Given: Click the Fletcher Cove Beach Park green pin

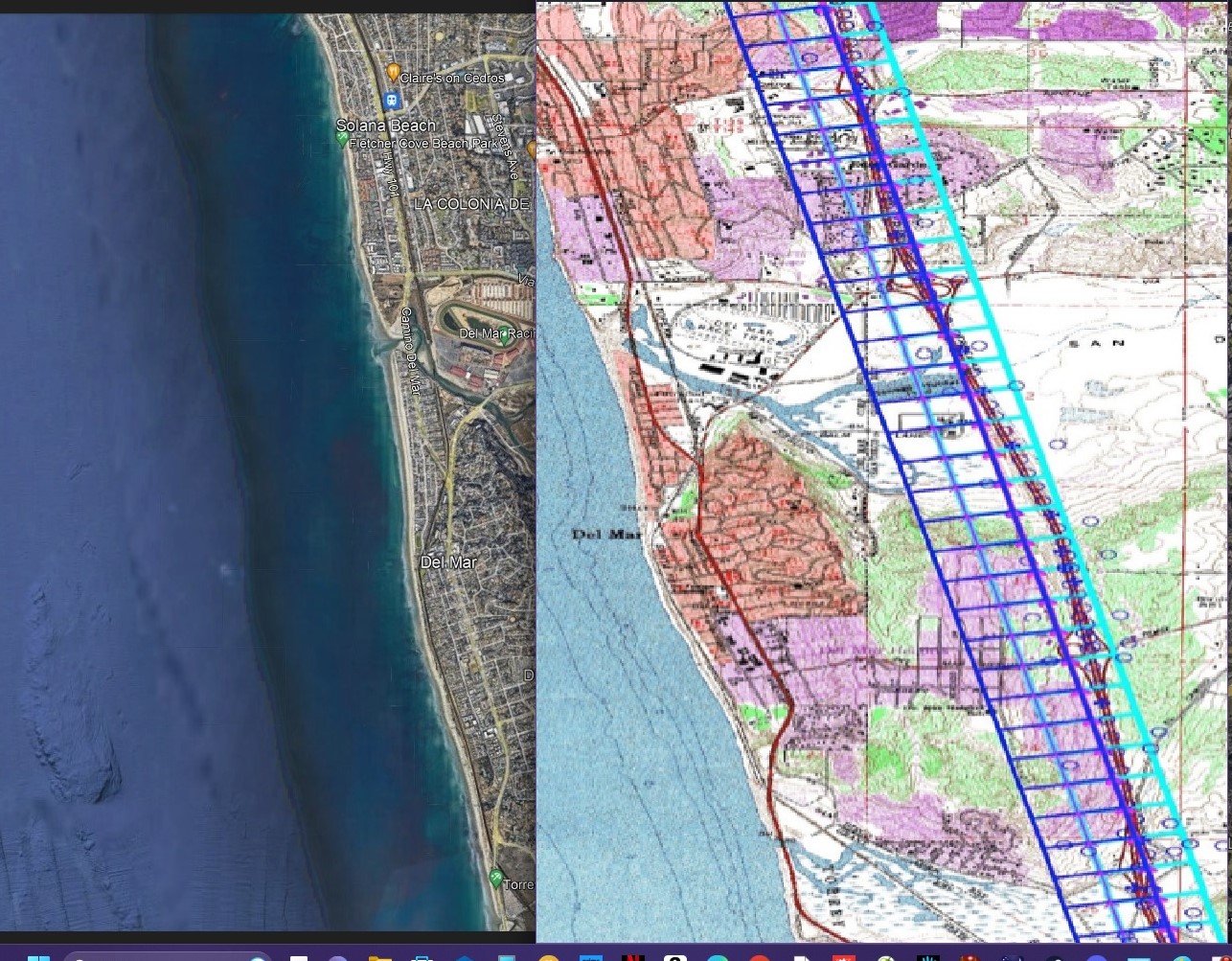Looking at the screenshot, I should click(342, 140).
